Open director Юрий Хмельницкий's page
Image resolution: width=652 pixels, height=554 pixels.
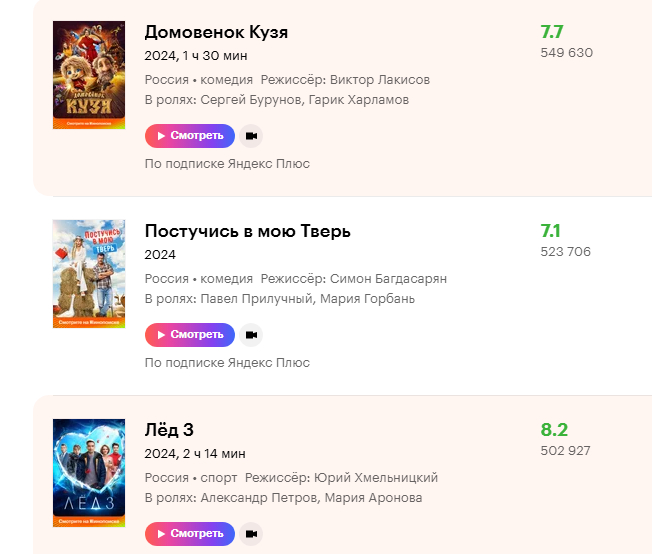click(375, 478)
